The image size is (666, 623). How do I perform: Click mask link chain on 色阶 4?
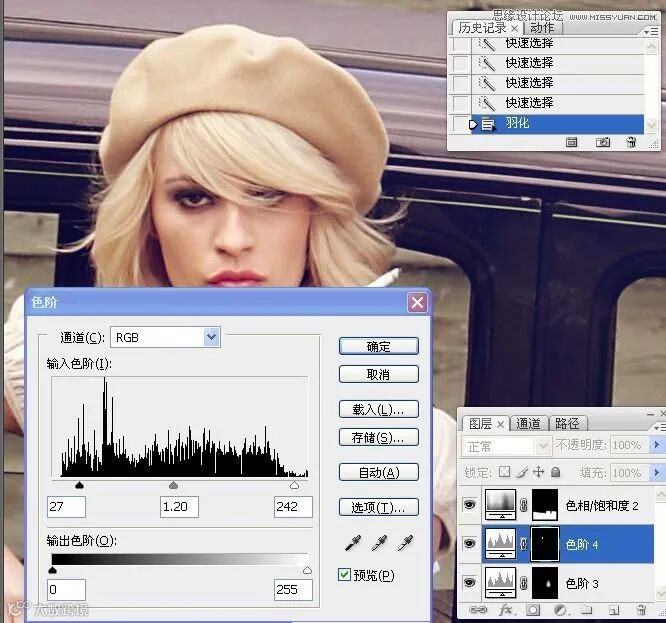[x=524, y=544]
